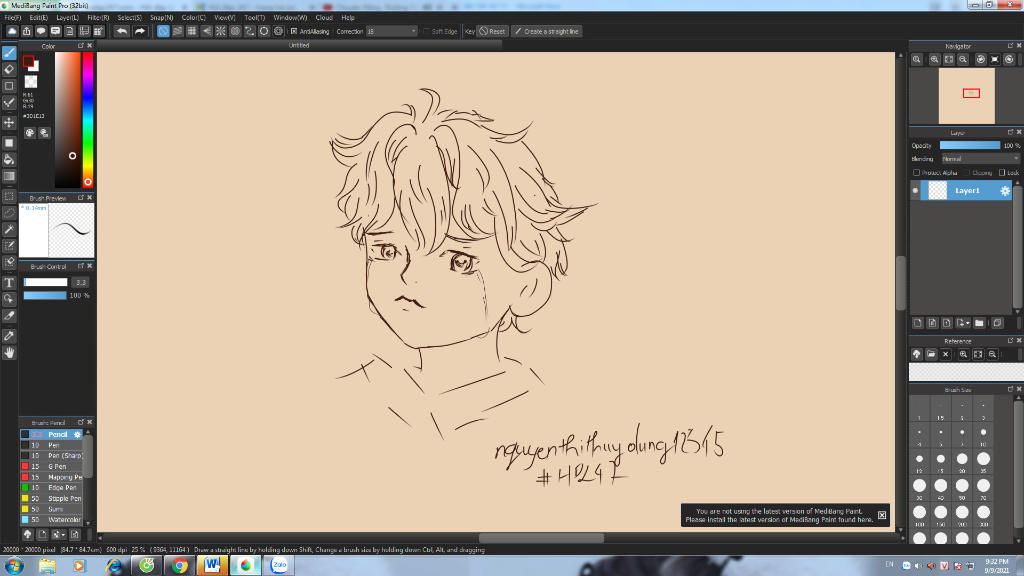Image resolution: width=1024 pixels, height=576 pixels.
Task: Select the Brush tool in left toolbar
Action: click(x=9, y=53)
